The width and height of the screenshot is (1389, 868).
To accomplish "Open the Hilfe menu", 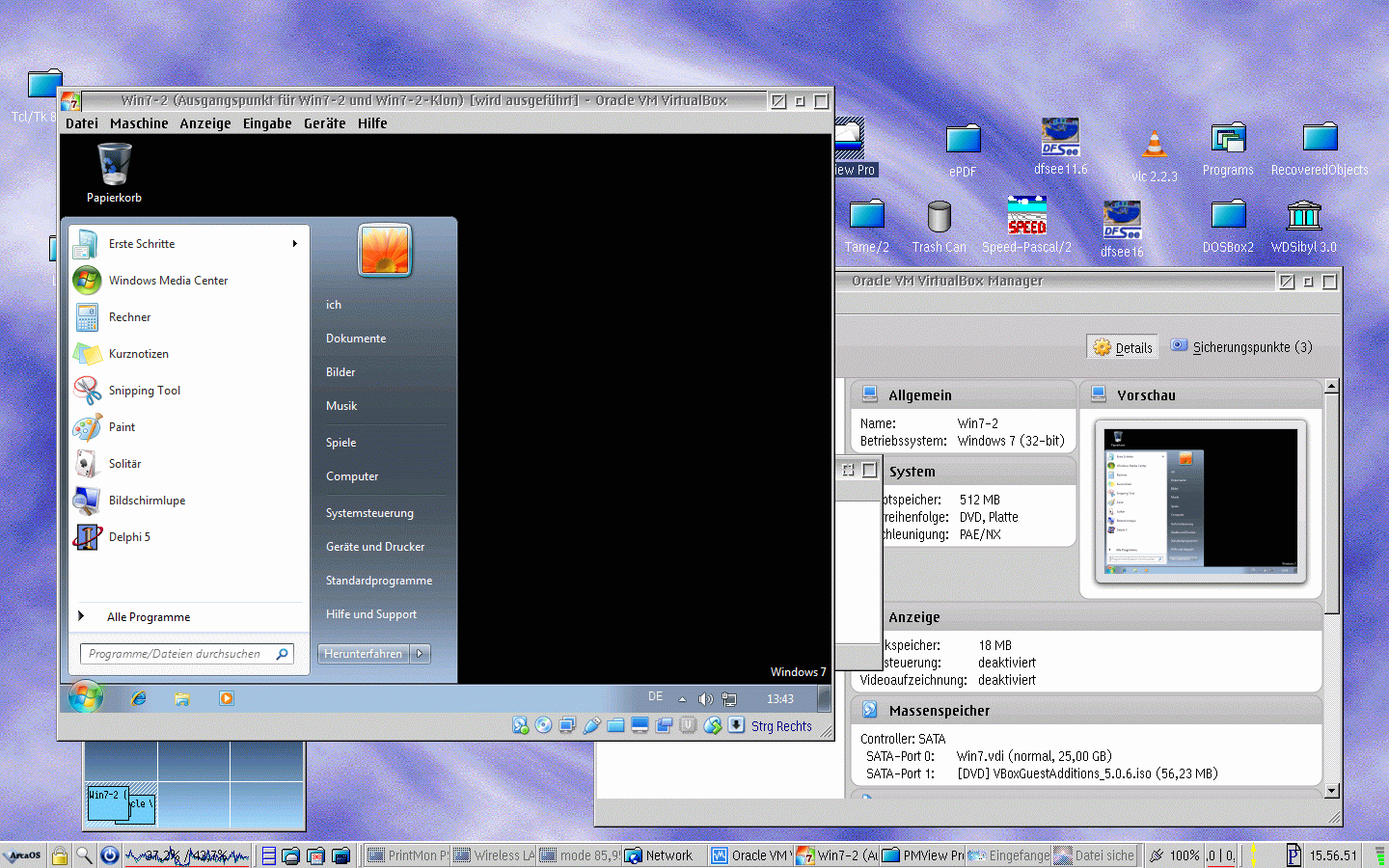I will (372, 123).
